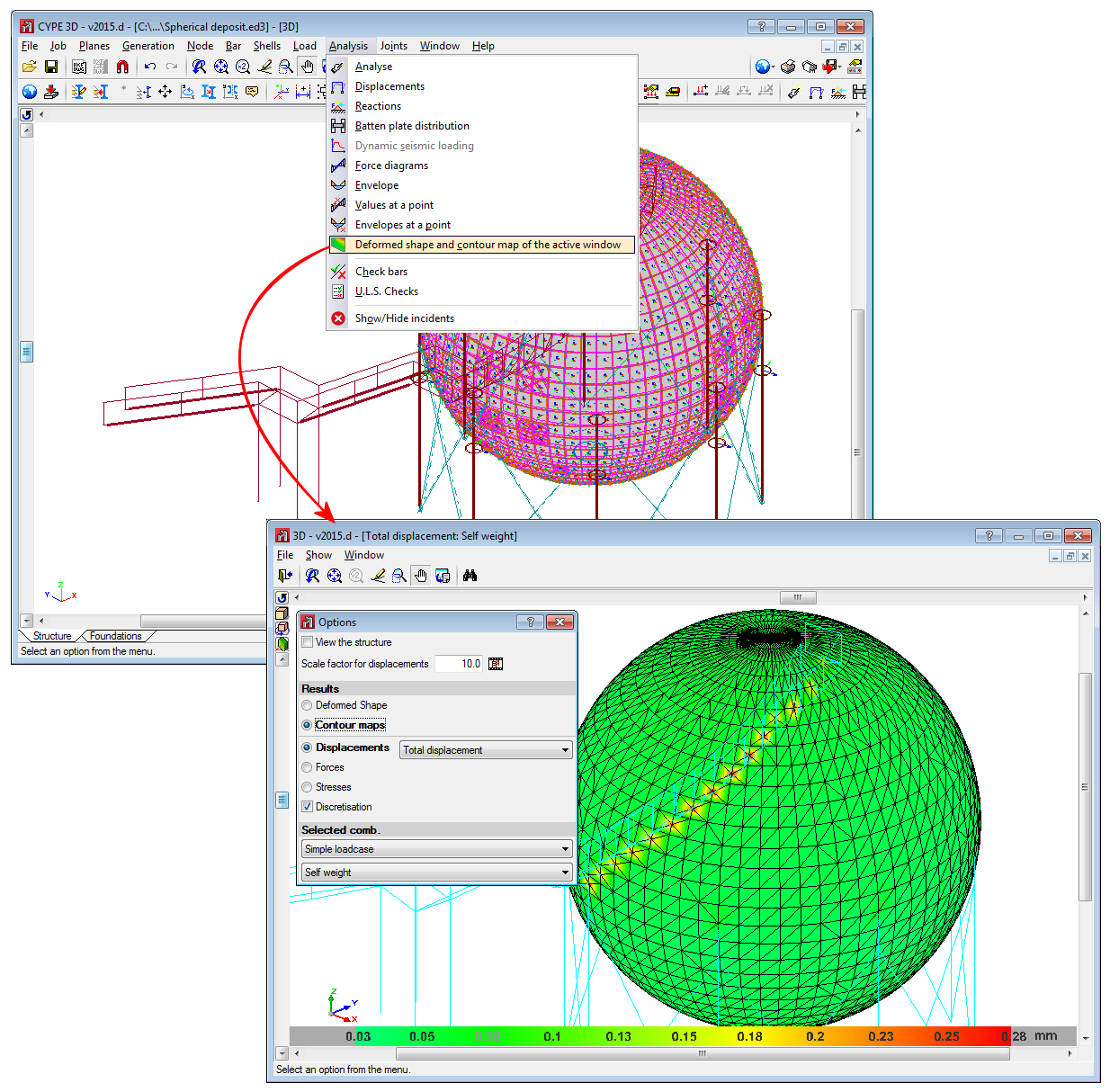Click the batten plate icon at toolbar right end

(859, 92)
